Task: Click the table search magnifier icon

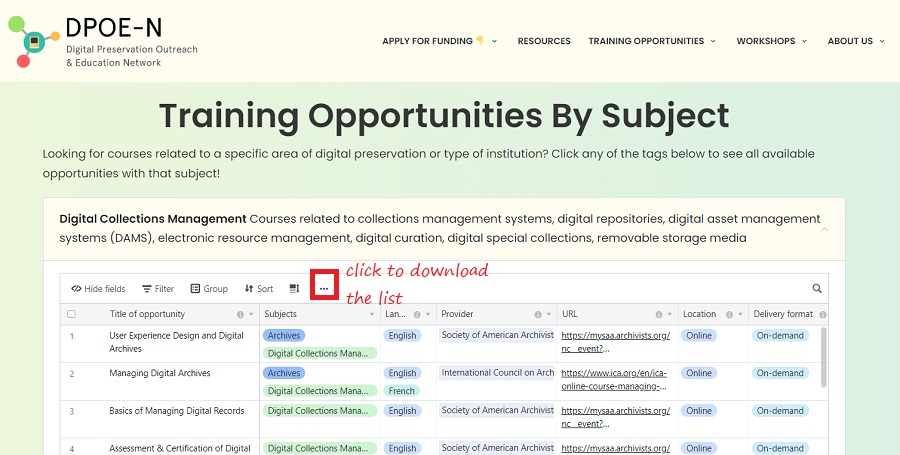Action: 817,288
